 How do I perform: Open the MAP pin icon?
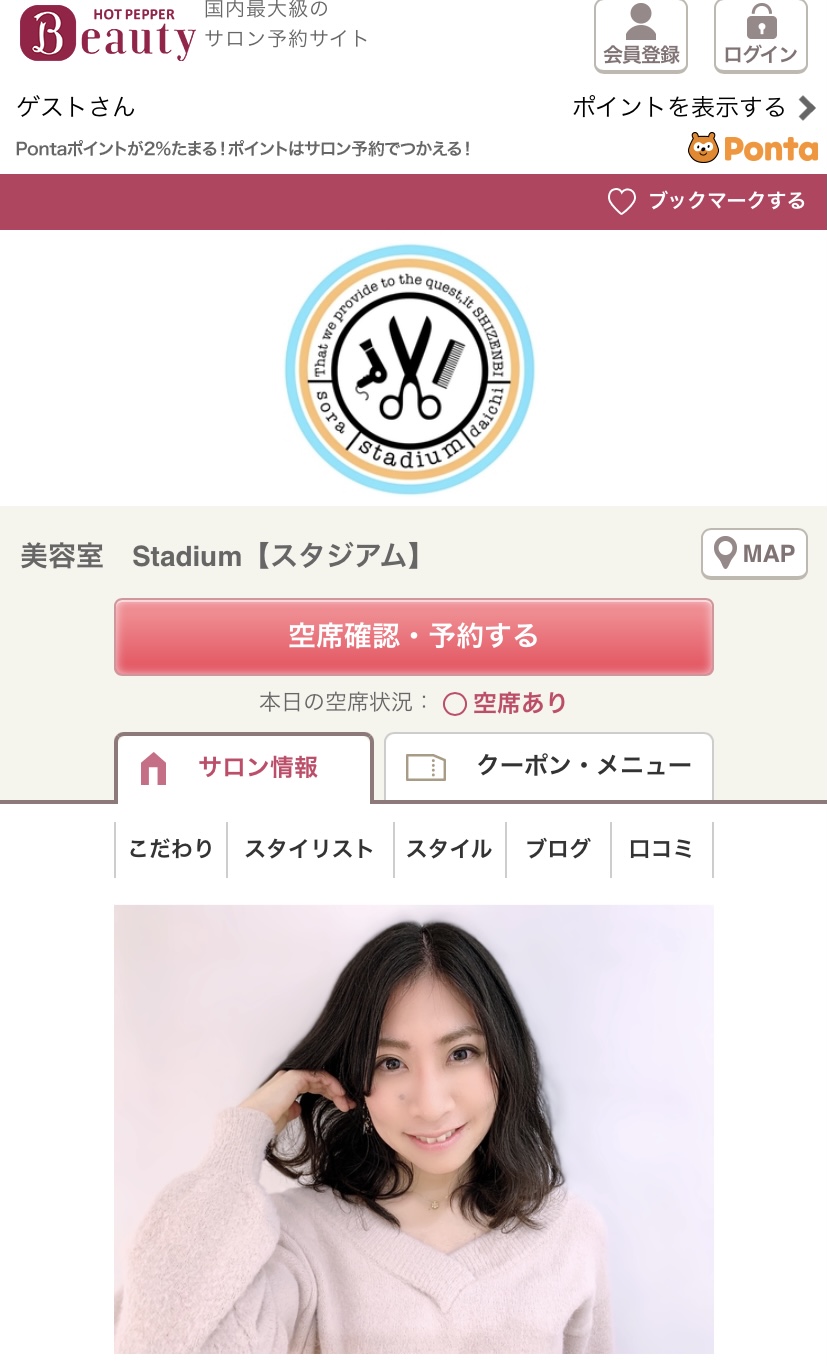point(726,553)
